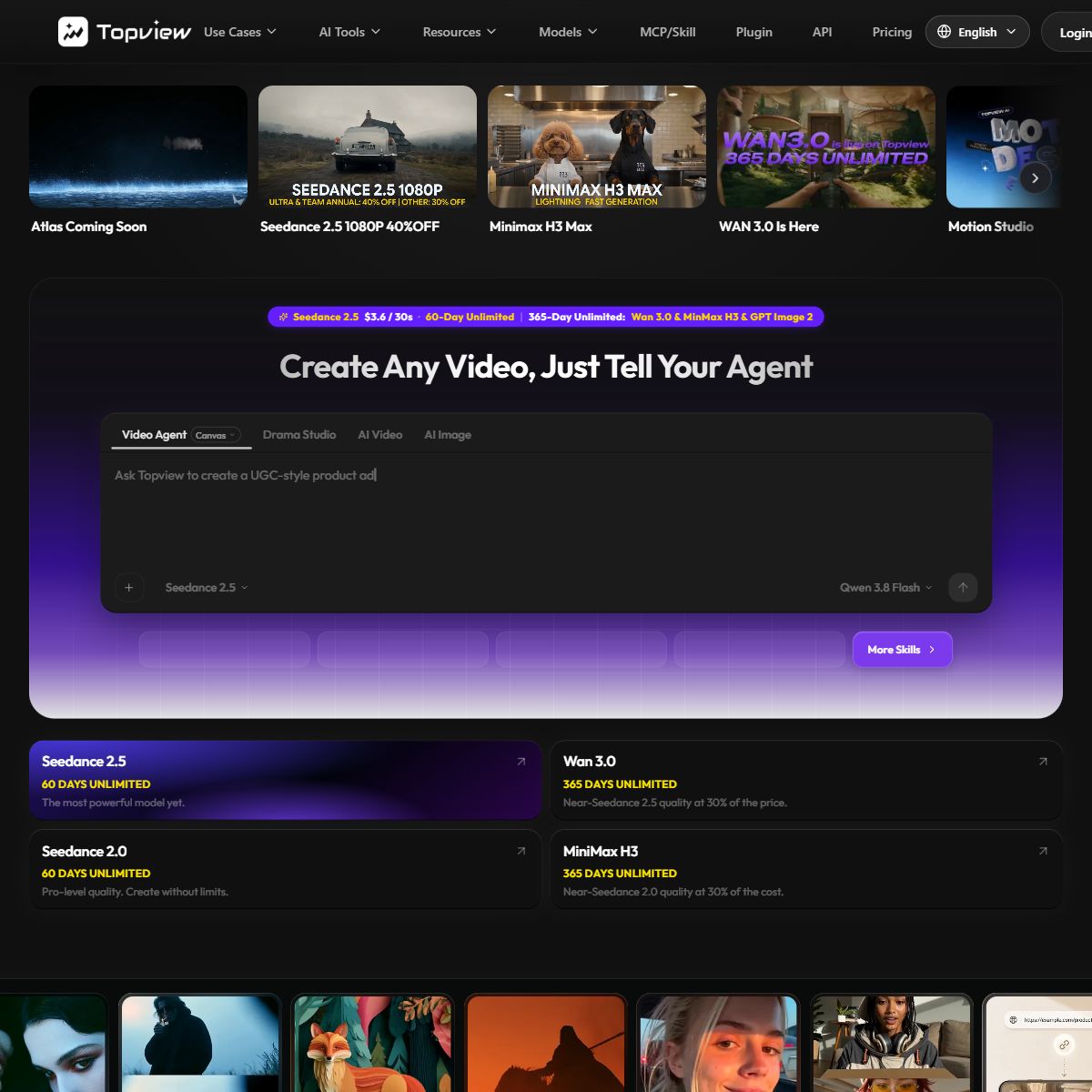Click the sparkle icon in the promo pill
The width and height of the screenshot is (1092, 1092).
(x=283, y=317)
